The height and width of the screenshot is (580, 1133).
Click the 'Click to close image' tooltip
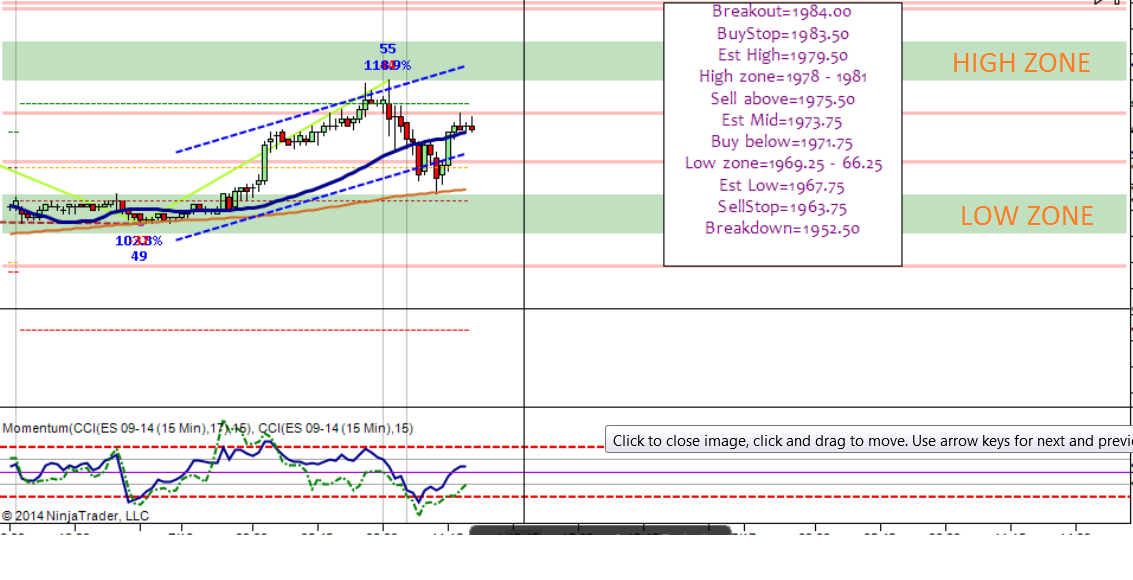pyautogui.click(x=869, y=441)
